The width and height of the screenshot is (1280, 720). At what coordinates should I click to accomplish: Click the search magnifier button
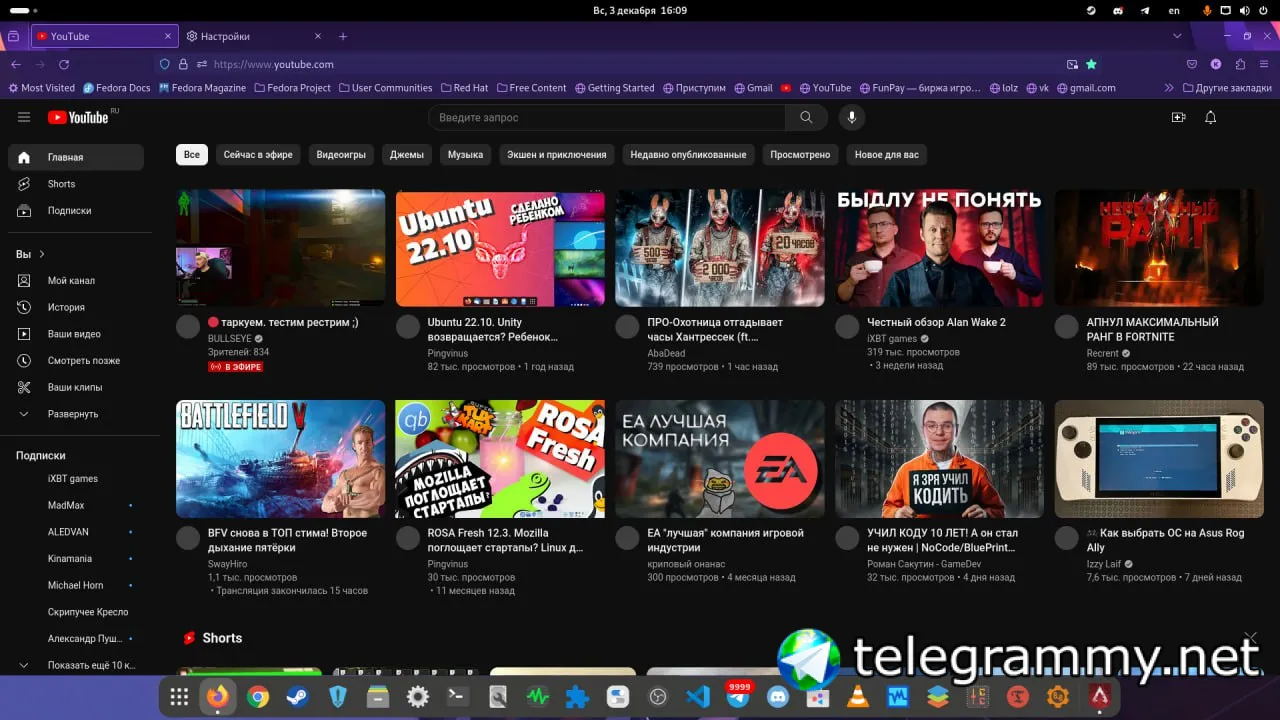tap(806, 117)
